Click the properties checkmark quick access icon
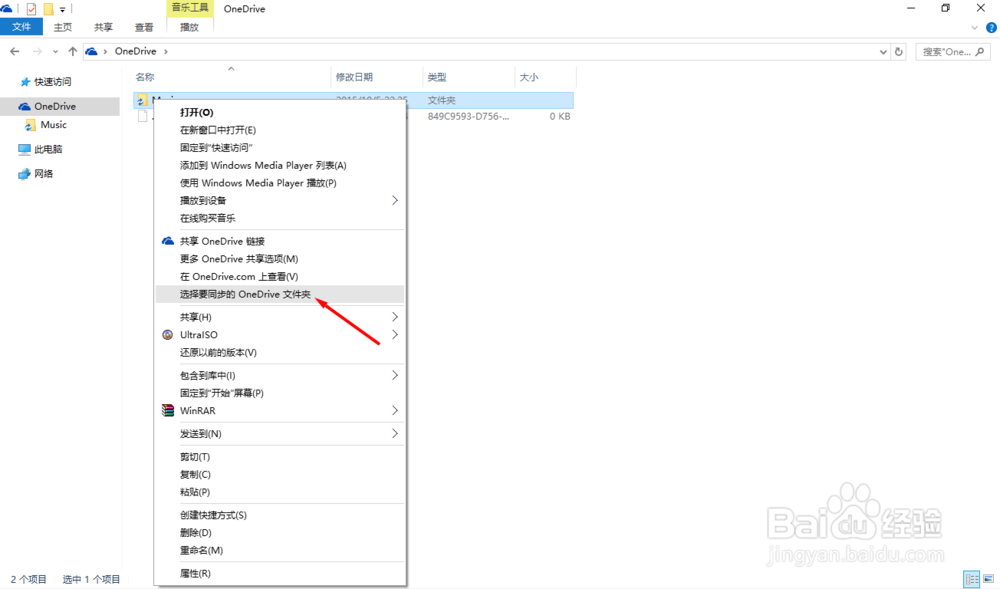 coord(31,9)
